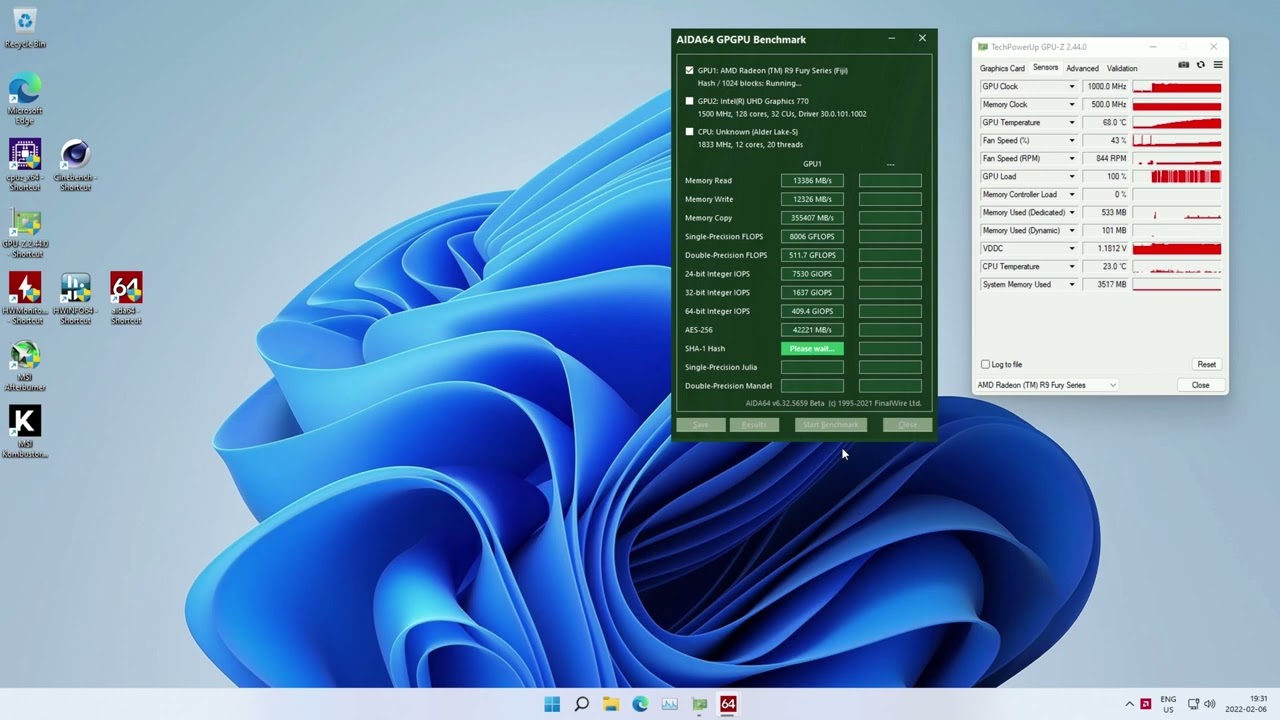This screenshot has width=1280, height=720.
Task: Click the AIDA64 Save button
Action: pyautogui.click(x=700, y=425)
